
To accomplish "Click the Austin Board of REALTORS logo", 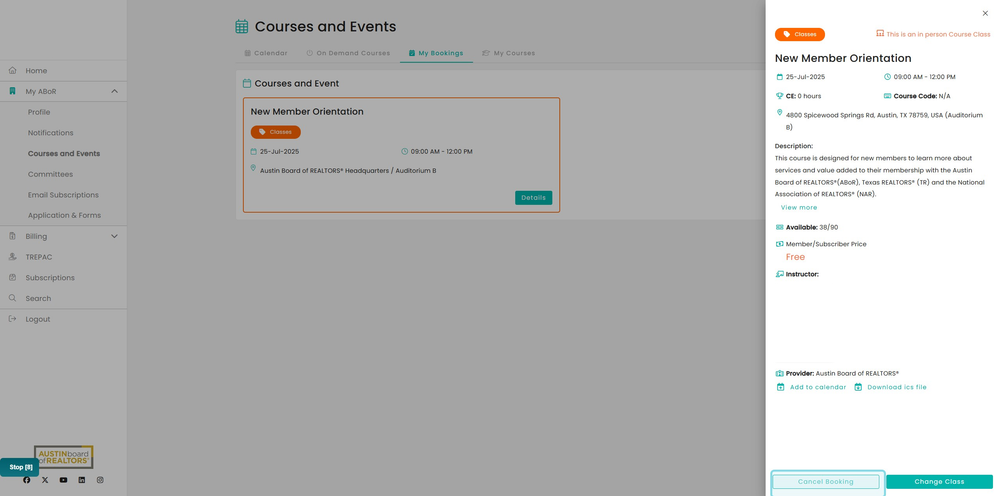I will coord(64,456).
